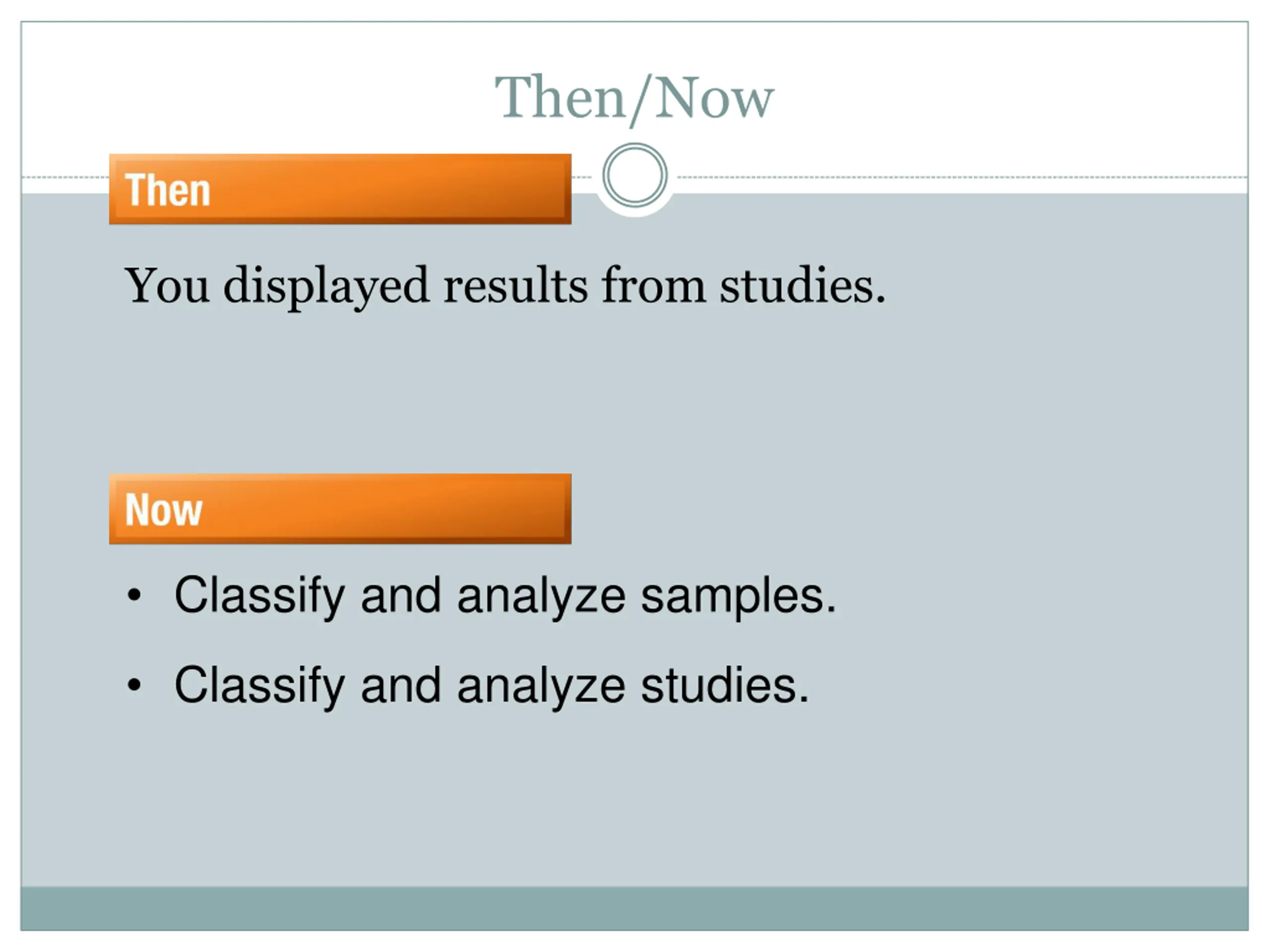1270x952 pixels.
Task: Select the sentence 'You displayed results from studies.'
Action: click(x=505, y=286)
